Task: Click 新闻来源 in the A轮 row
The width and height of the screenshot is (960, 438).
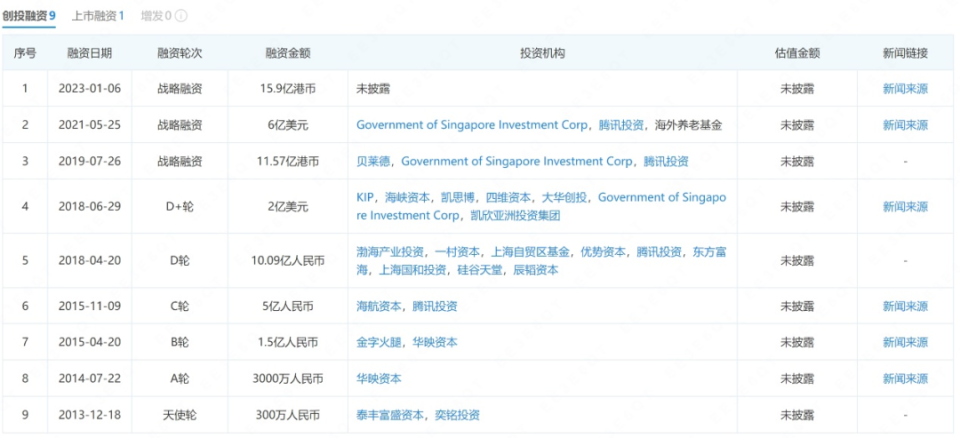Action: coord(905,379)
